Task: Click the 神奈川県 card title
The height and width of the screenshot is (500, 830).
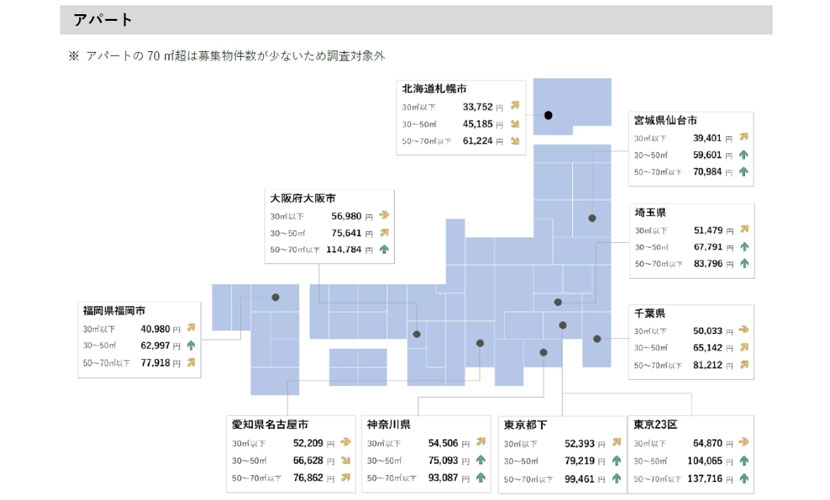Action: tap(389, 424)
